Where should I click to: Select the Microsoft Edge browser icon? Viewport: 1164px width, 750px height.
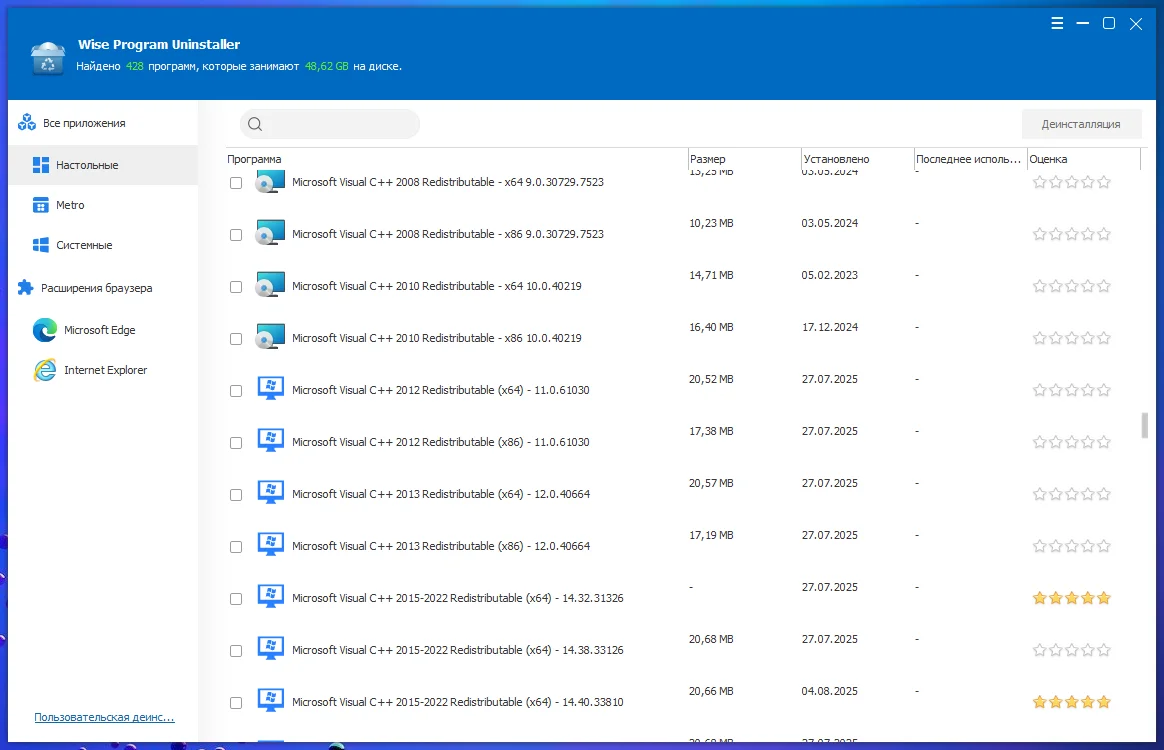pos(45,330)
